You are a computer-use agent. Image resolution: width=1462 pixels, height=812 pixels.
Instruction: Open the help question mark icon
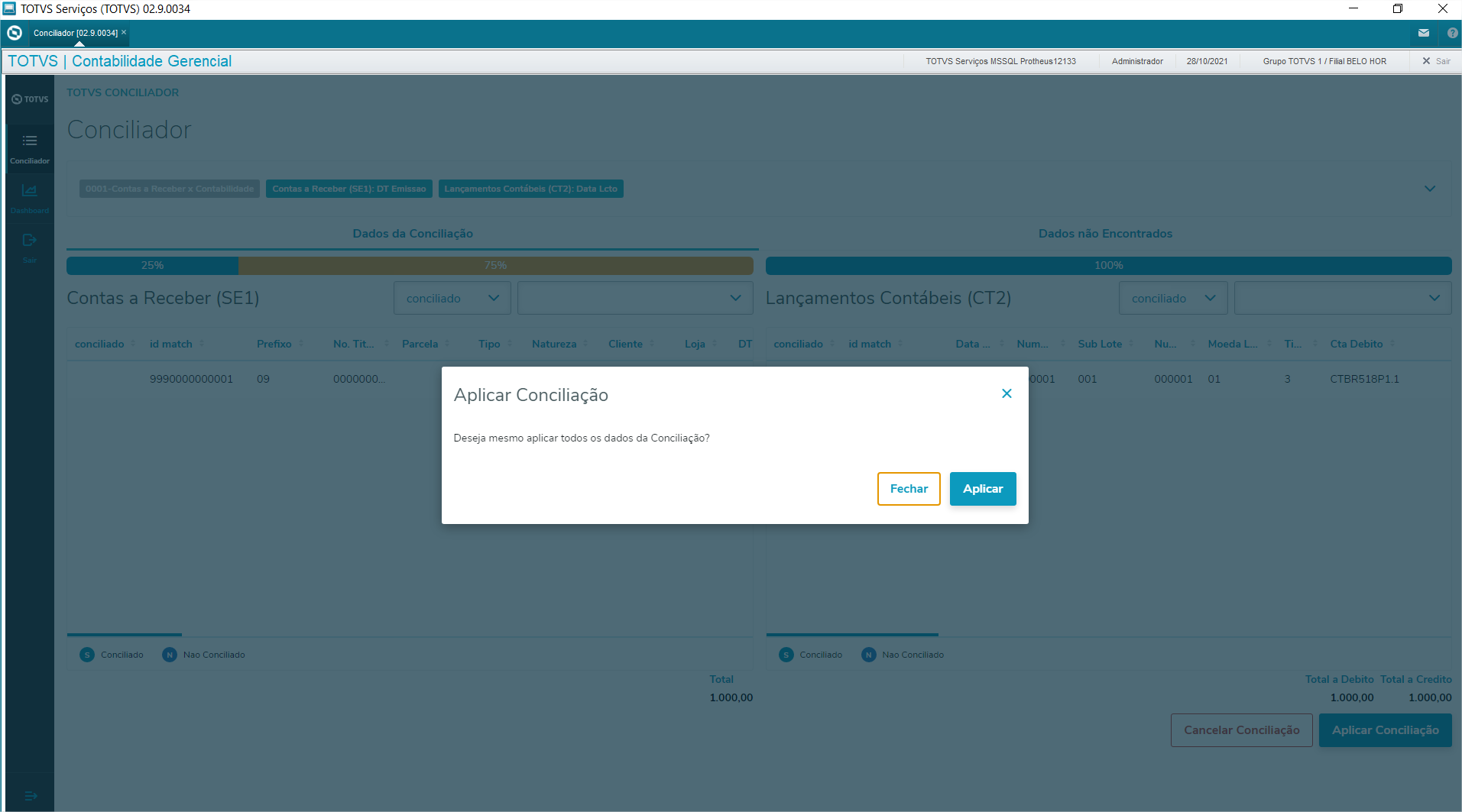click(x=1452, y=33)
